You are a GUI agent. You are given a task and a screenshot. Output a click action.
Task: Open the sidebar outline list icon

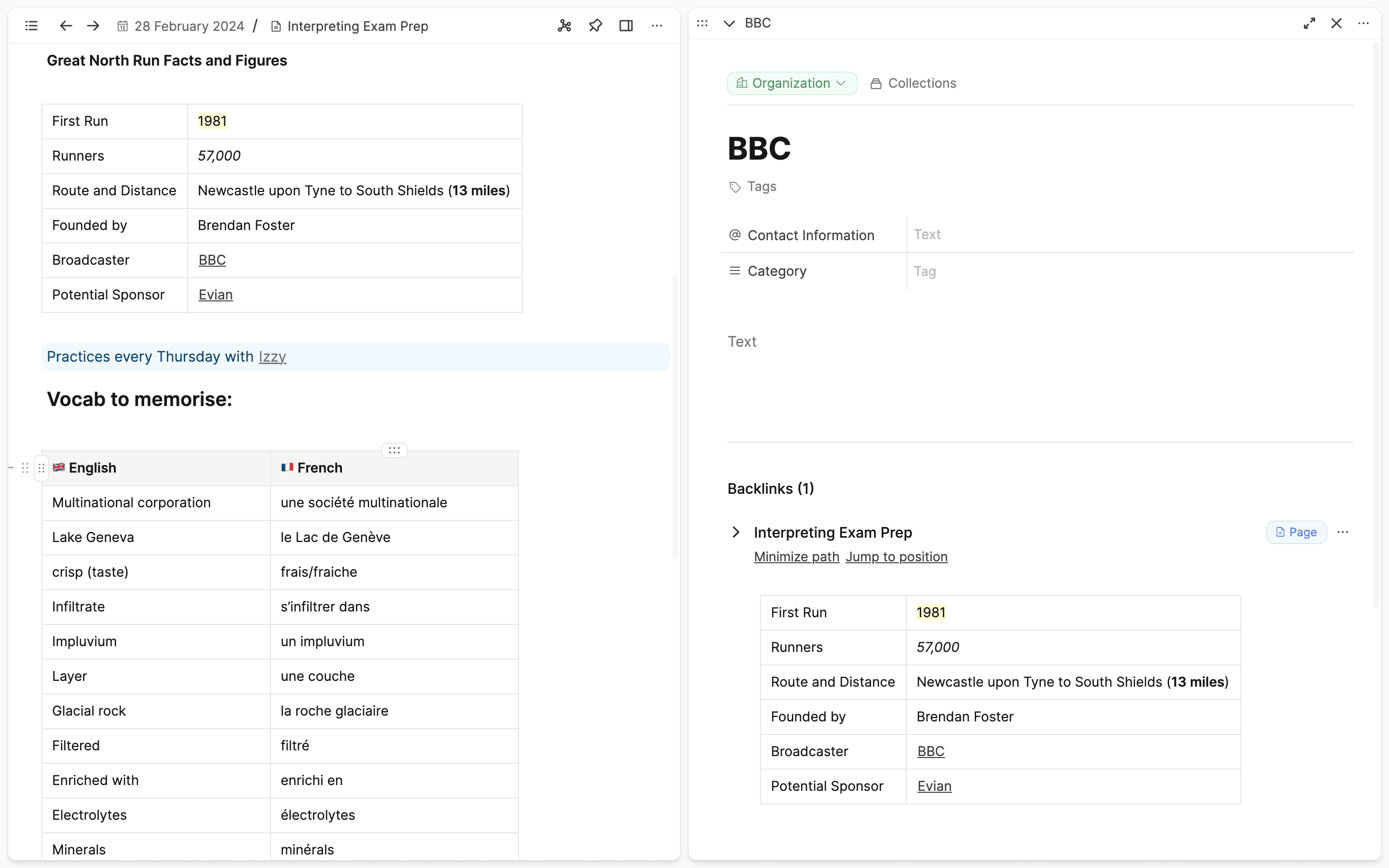(31, 26)
